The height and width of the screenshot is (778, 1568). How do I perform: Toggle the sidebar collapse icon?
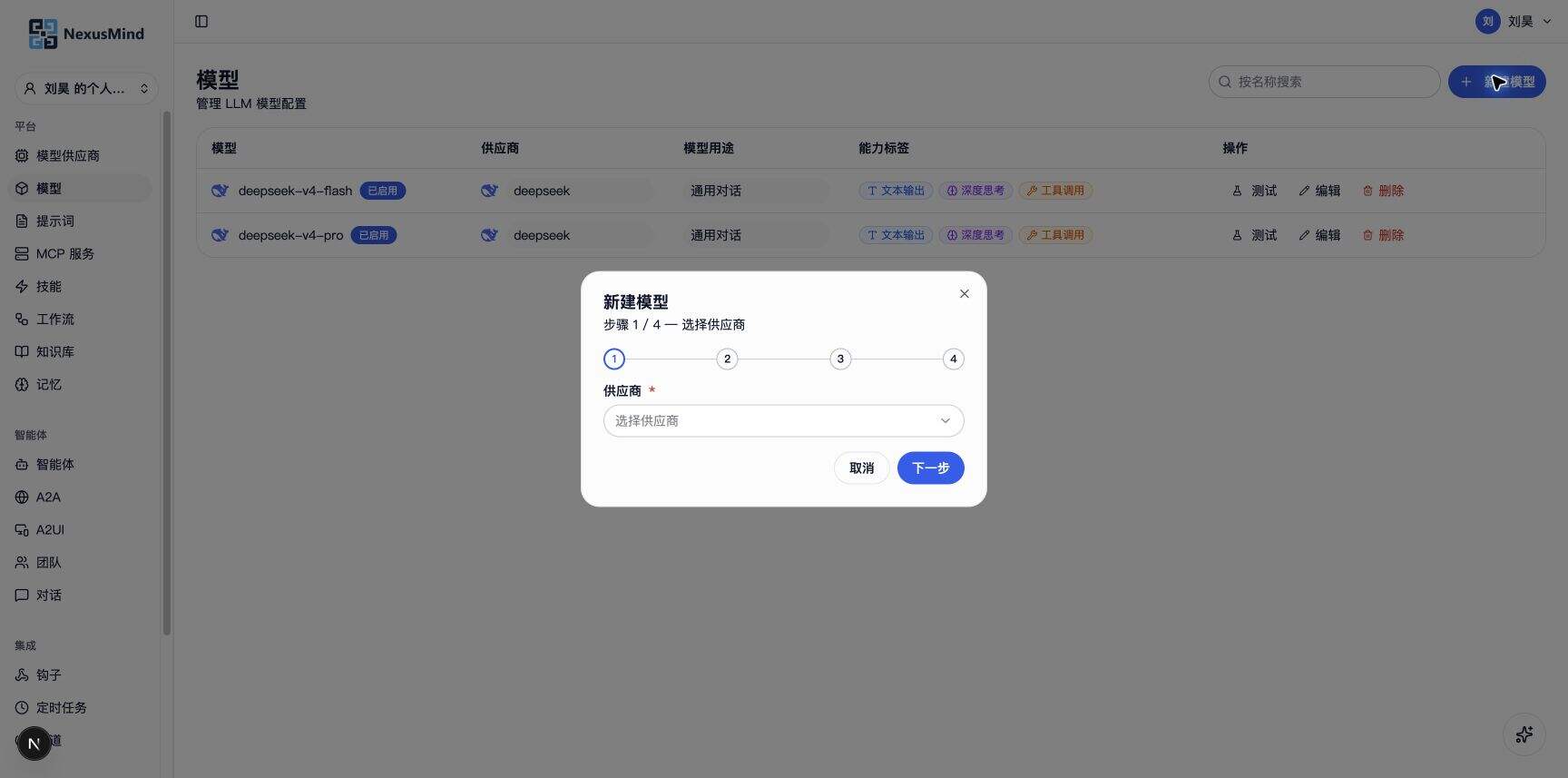(201, 21)
